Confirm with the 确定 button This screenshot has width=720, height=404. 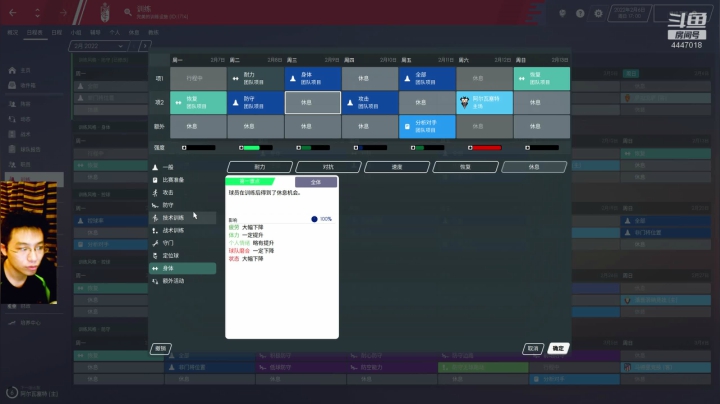[x=558, y=349]
